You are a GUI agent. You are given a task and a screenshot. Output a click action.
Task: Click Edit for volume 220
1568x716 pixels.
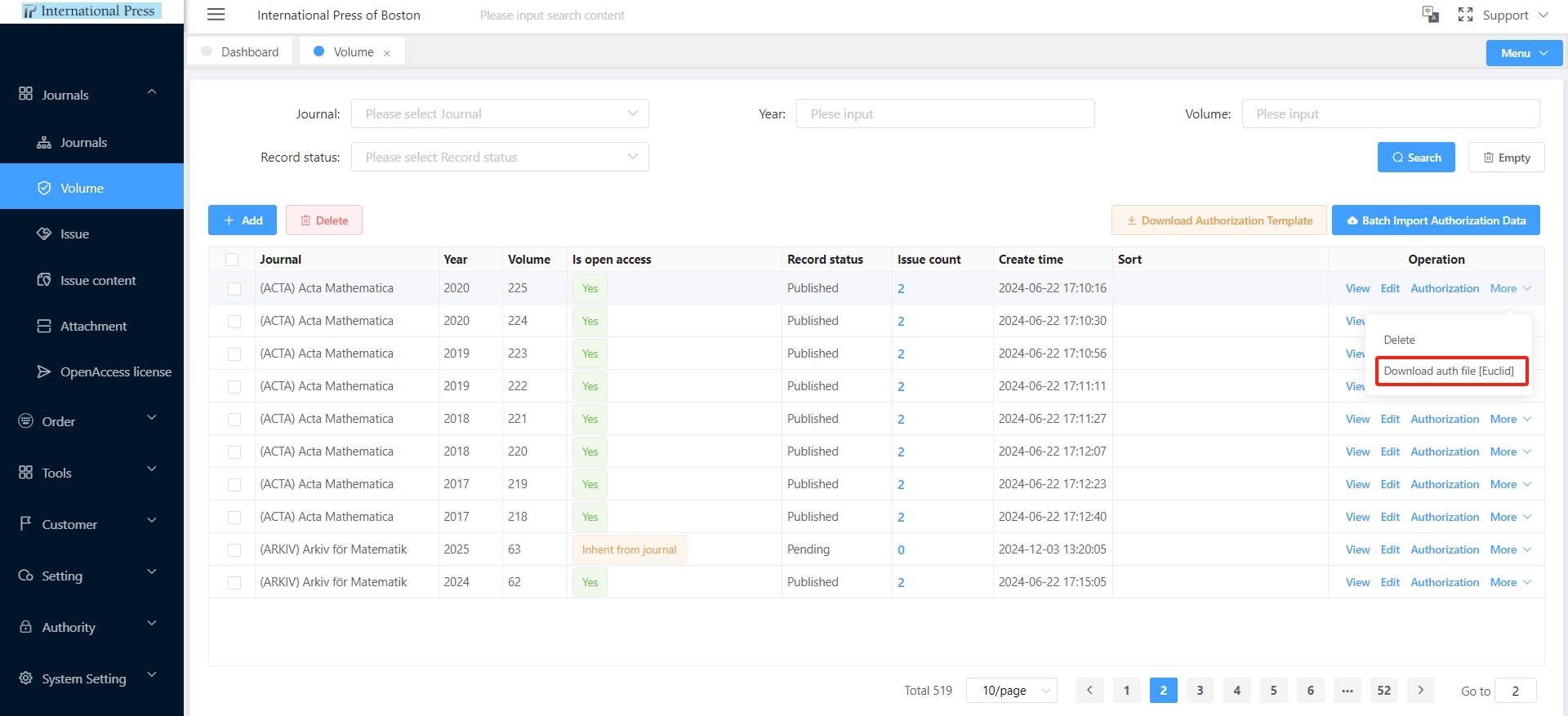pos(1390,451)
